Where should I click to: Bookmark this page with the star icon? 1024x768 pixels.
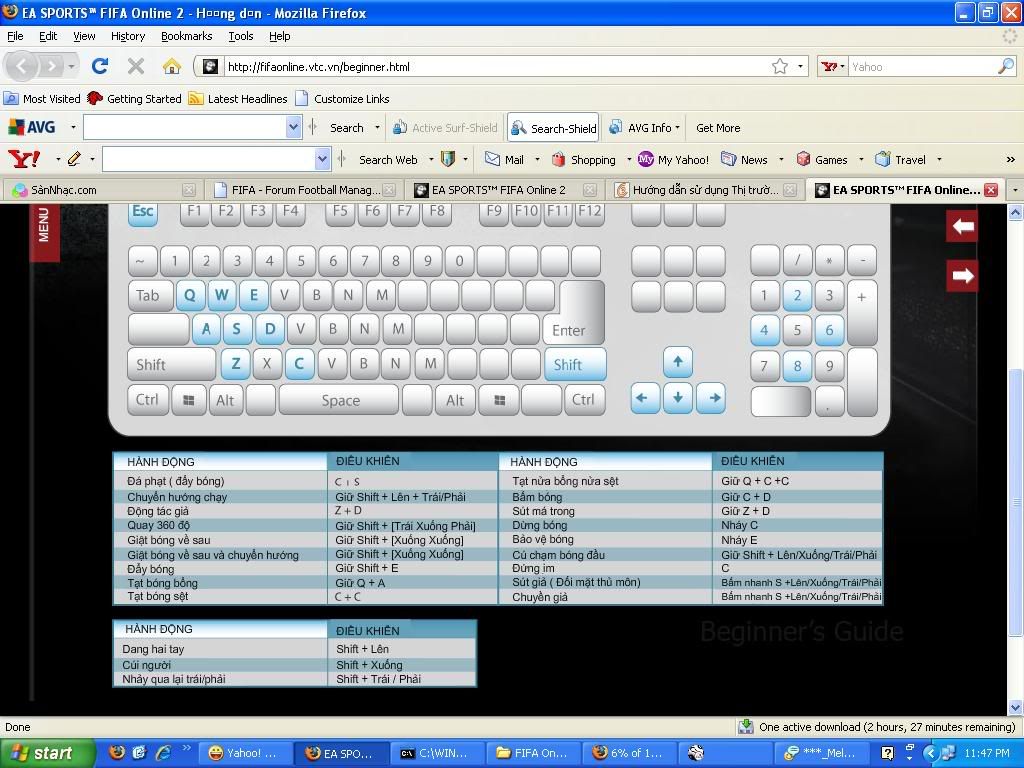pos(780,67)
